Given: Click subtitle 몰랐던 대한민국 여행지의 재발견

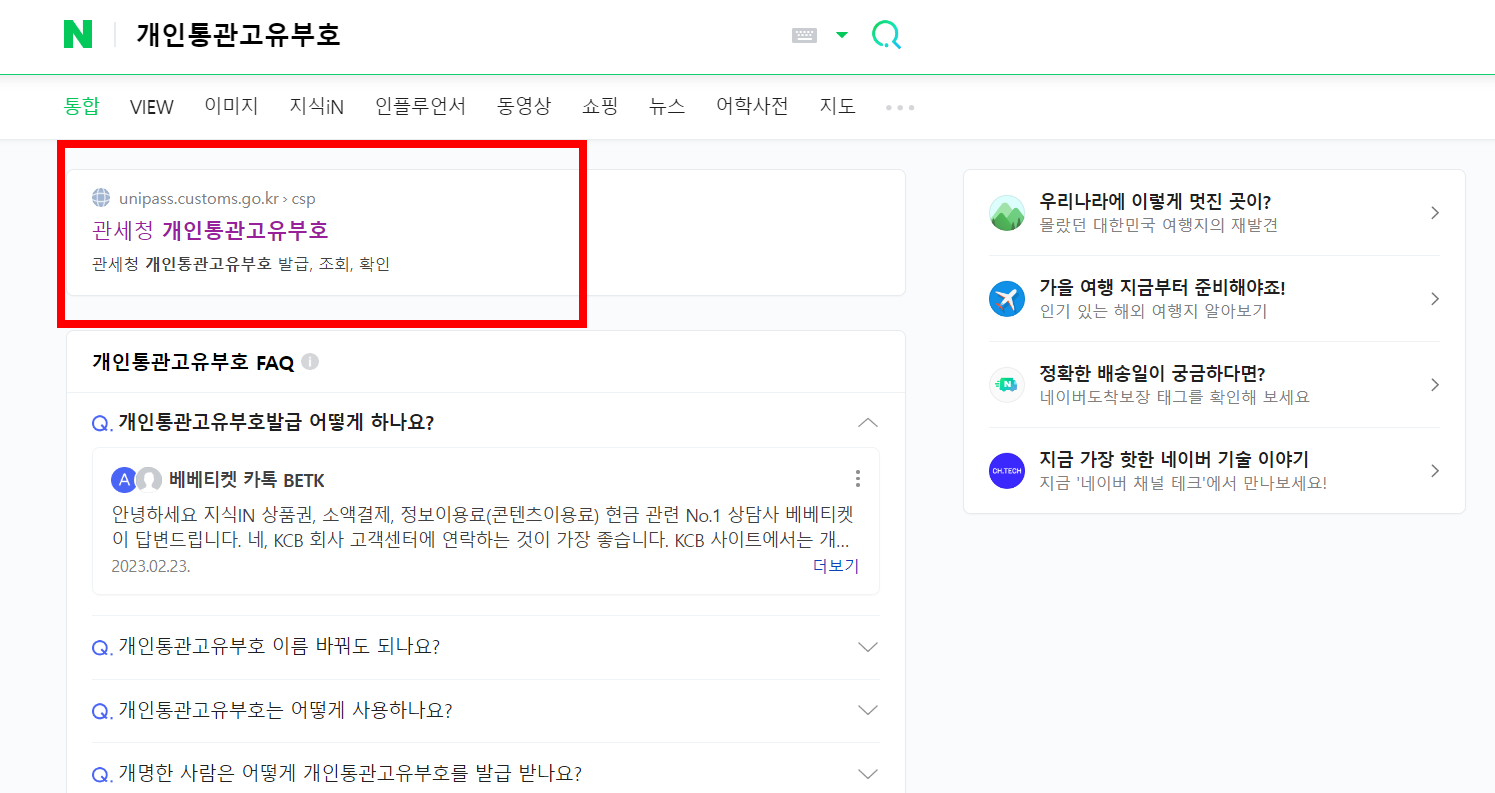Looking at the screenshot, I should 1158,225.
